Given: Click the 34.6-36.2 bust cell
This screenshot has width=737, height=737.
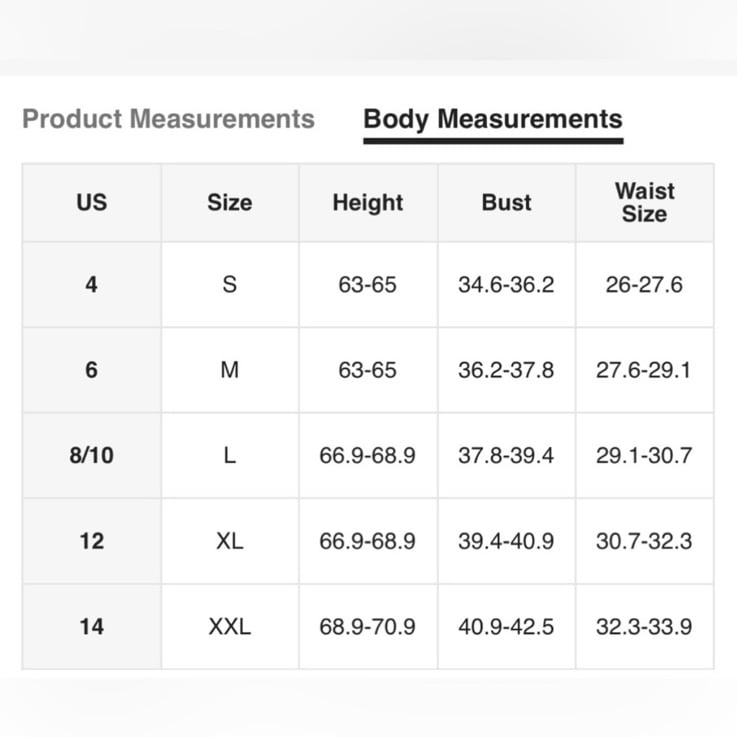Looking at the screenshot, I should [506, 284].
